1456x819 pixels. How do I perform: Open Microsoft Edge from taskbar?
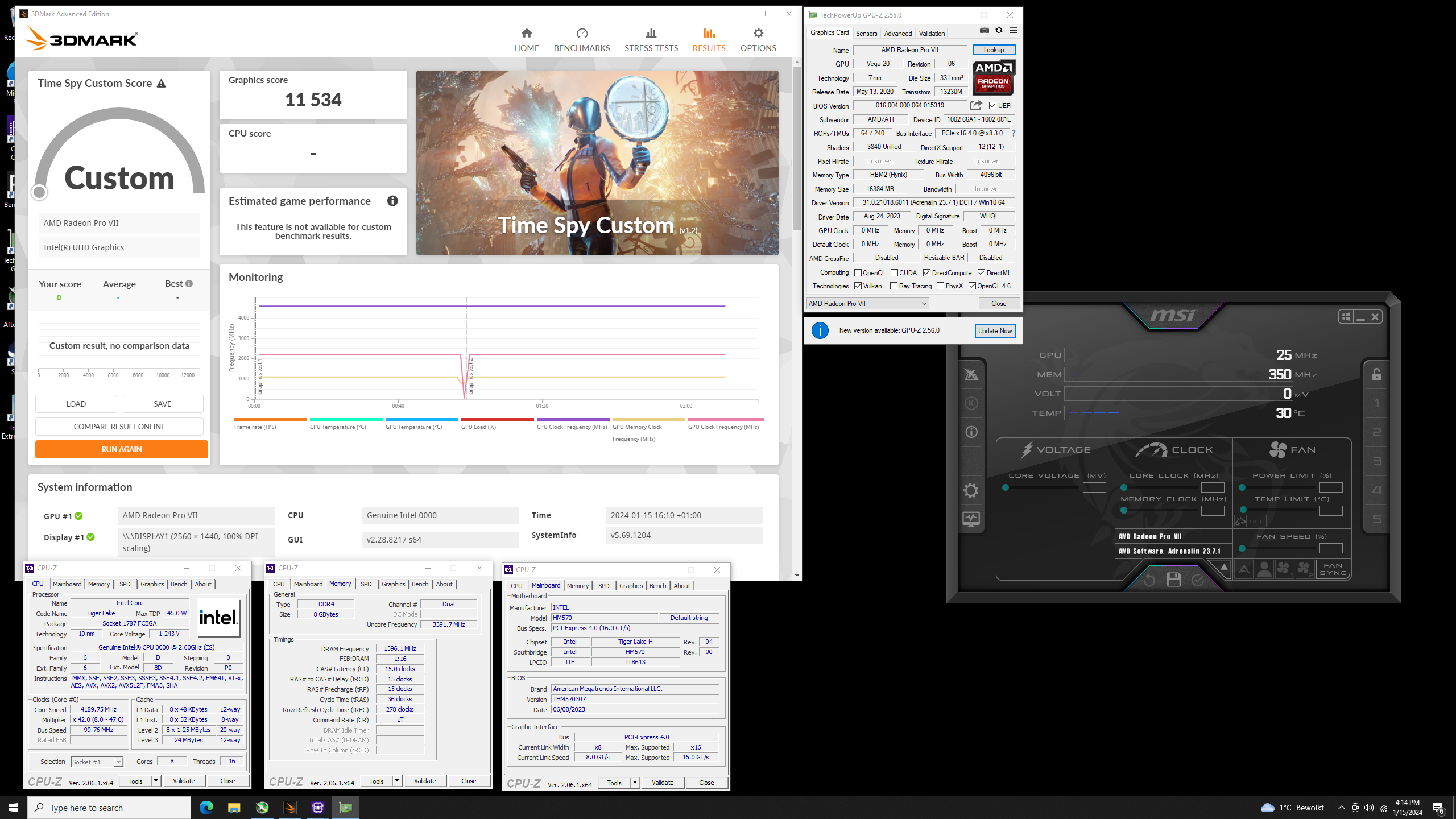coord(206,808)
